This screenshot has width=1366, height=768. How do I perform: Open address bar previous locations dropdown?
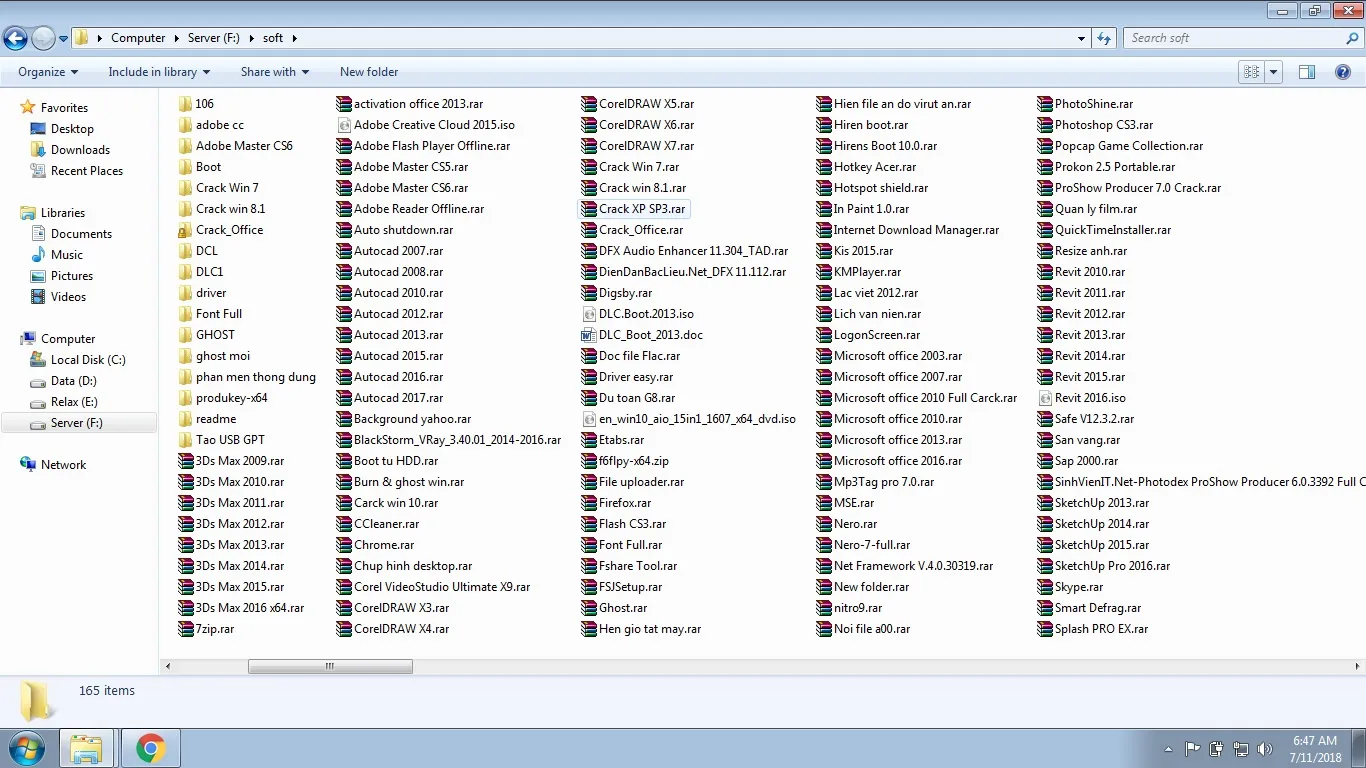[1082, 38]
